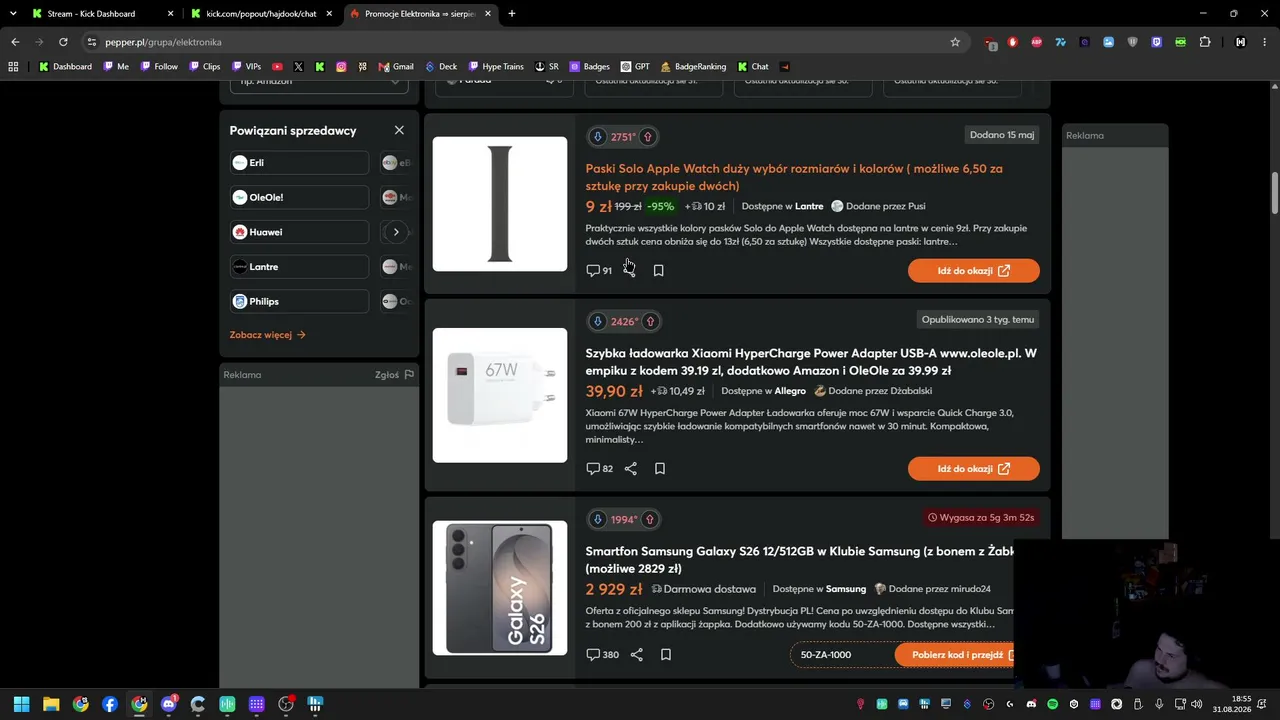Open the browser apps grid
The height and width of the screenshot is (720, 1280).
(x=13, y=67)
